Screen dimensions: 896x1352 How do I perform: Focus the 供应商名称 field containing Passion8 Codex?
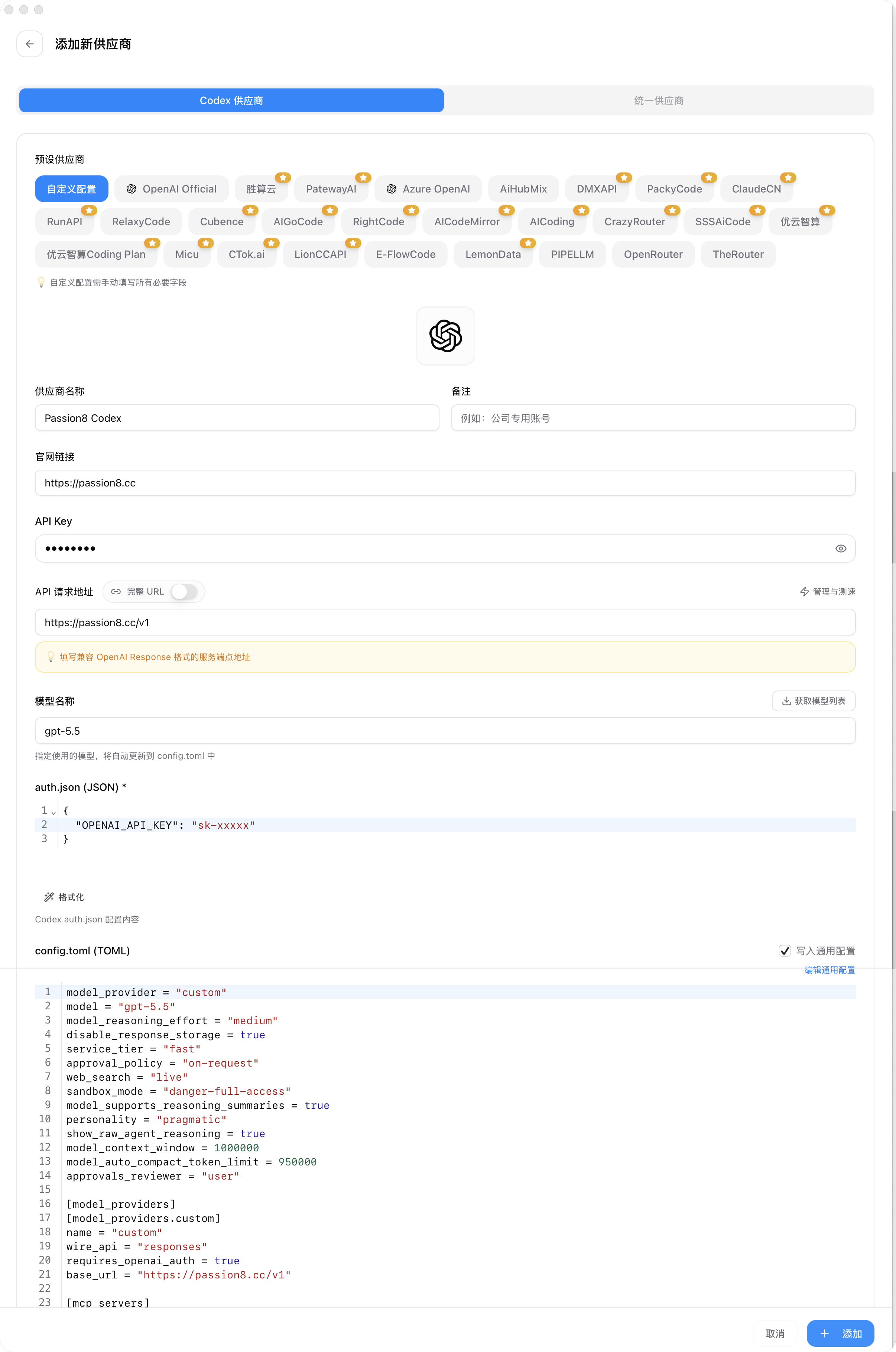click(x=237, y=418)
